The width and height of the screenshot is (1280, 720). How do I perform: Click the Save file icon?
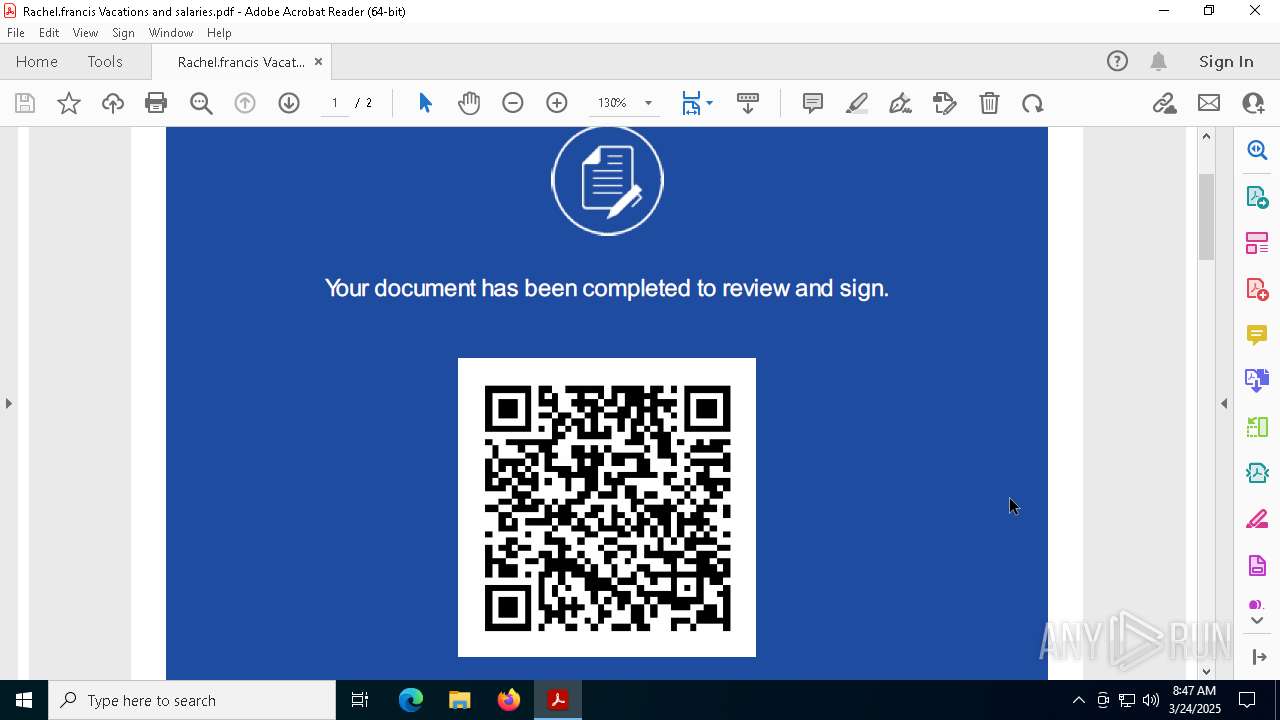click(25, 103)
